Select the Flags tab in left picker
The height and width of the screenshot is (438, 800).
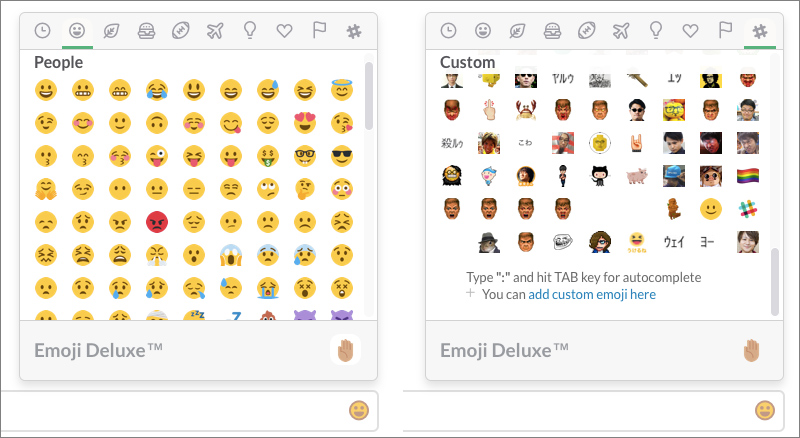point(319,31)
